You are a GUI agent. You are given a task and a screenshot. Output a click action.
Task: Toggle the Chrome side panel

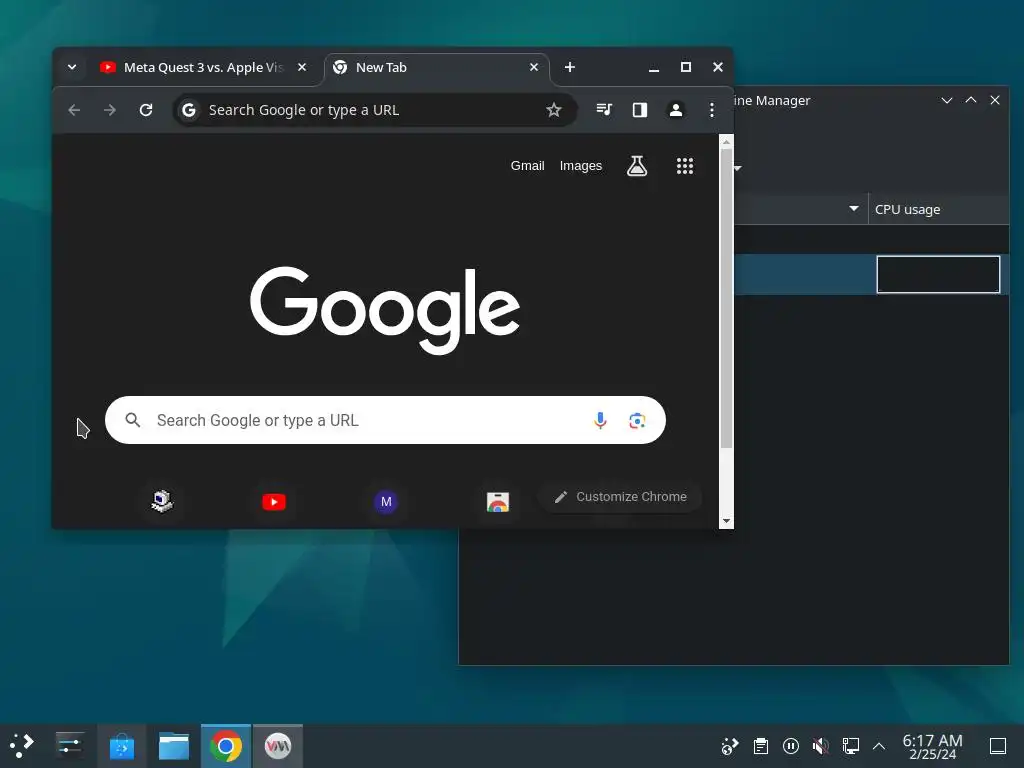(x=640, y=110)
